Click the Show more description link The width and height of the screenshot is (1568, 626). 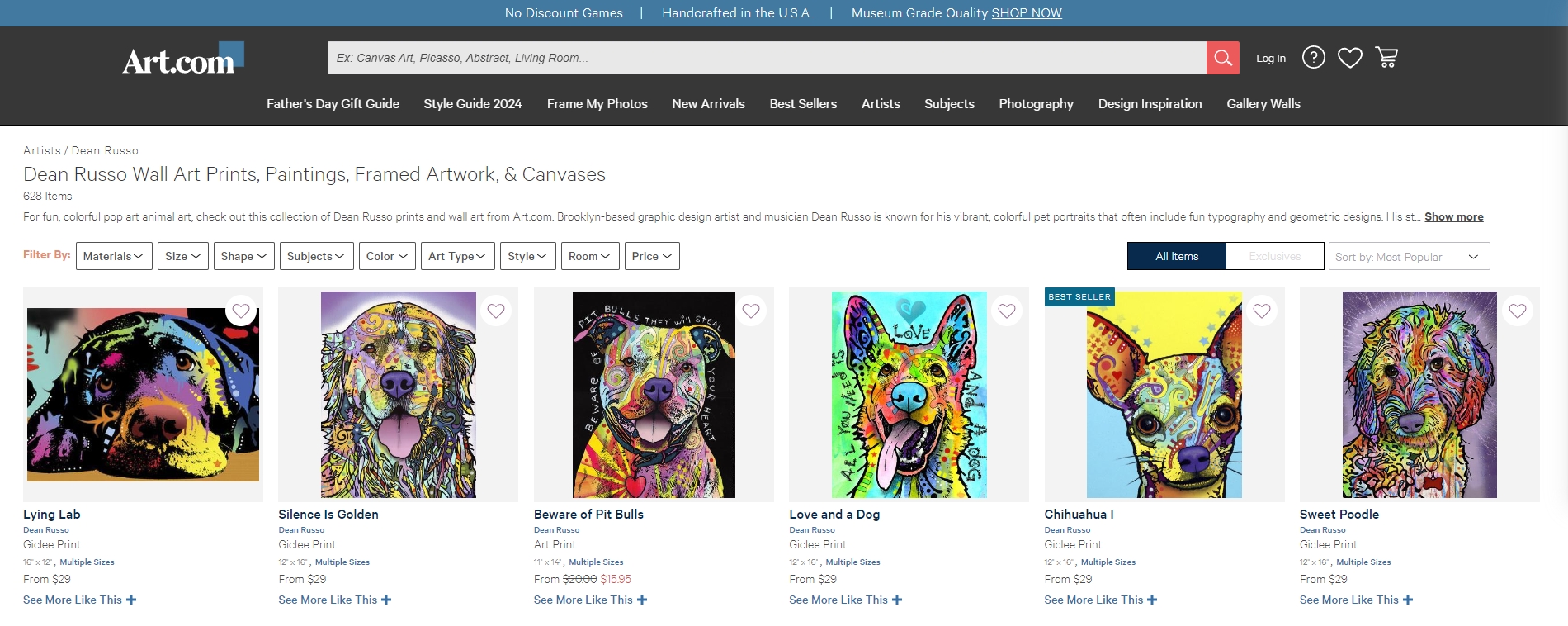pos(1453,217)
